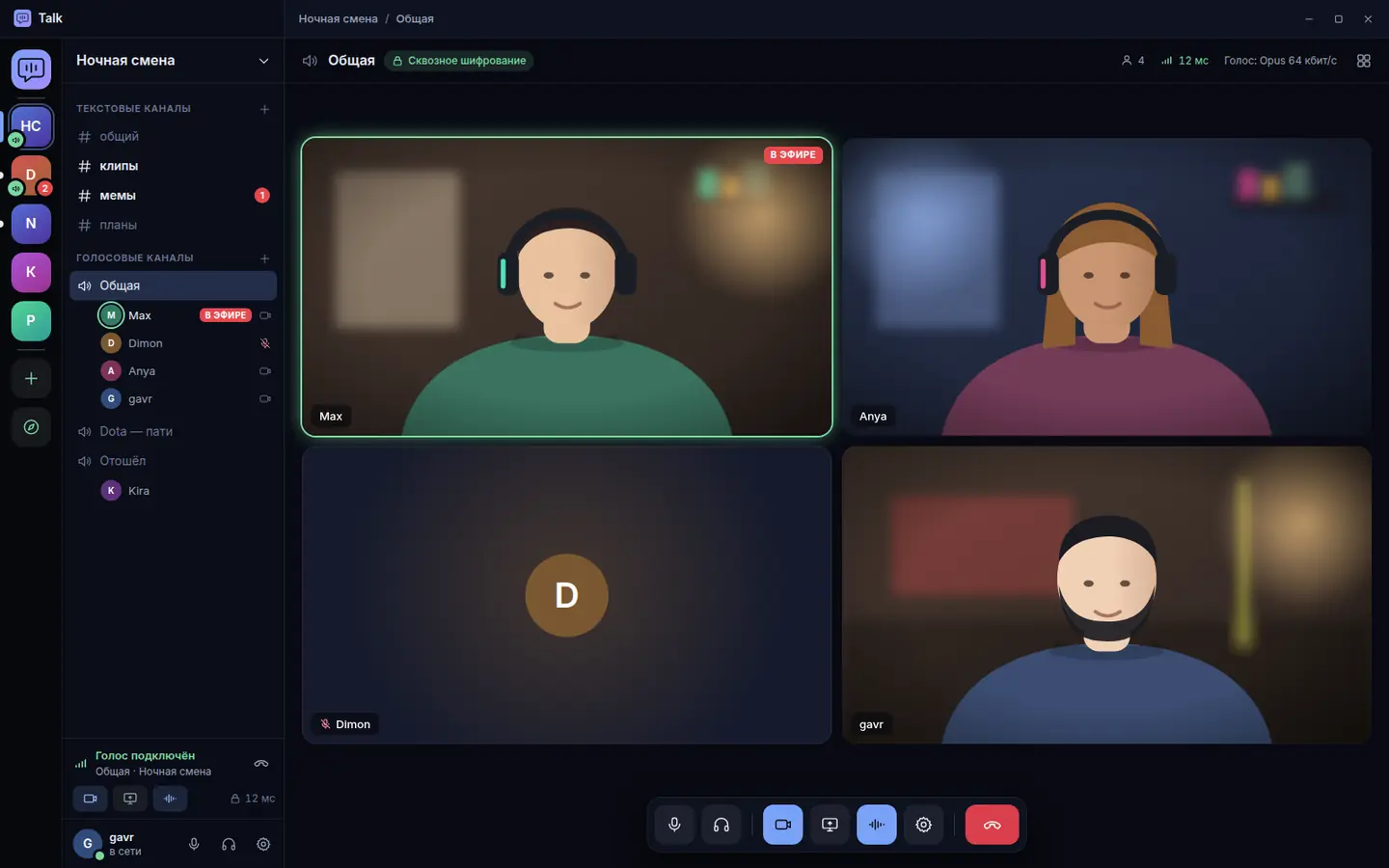This screenshot has height=868, width=1389.
Task: Start screen sharing from the call toolbar
Action: (830, 825)
